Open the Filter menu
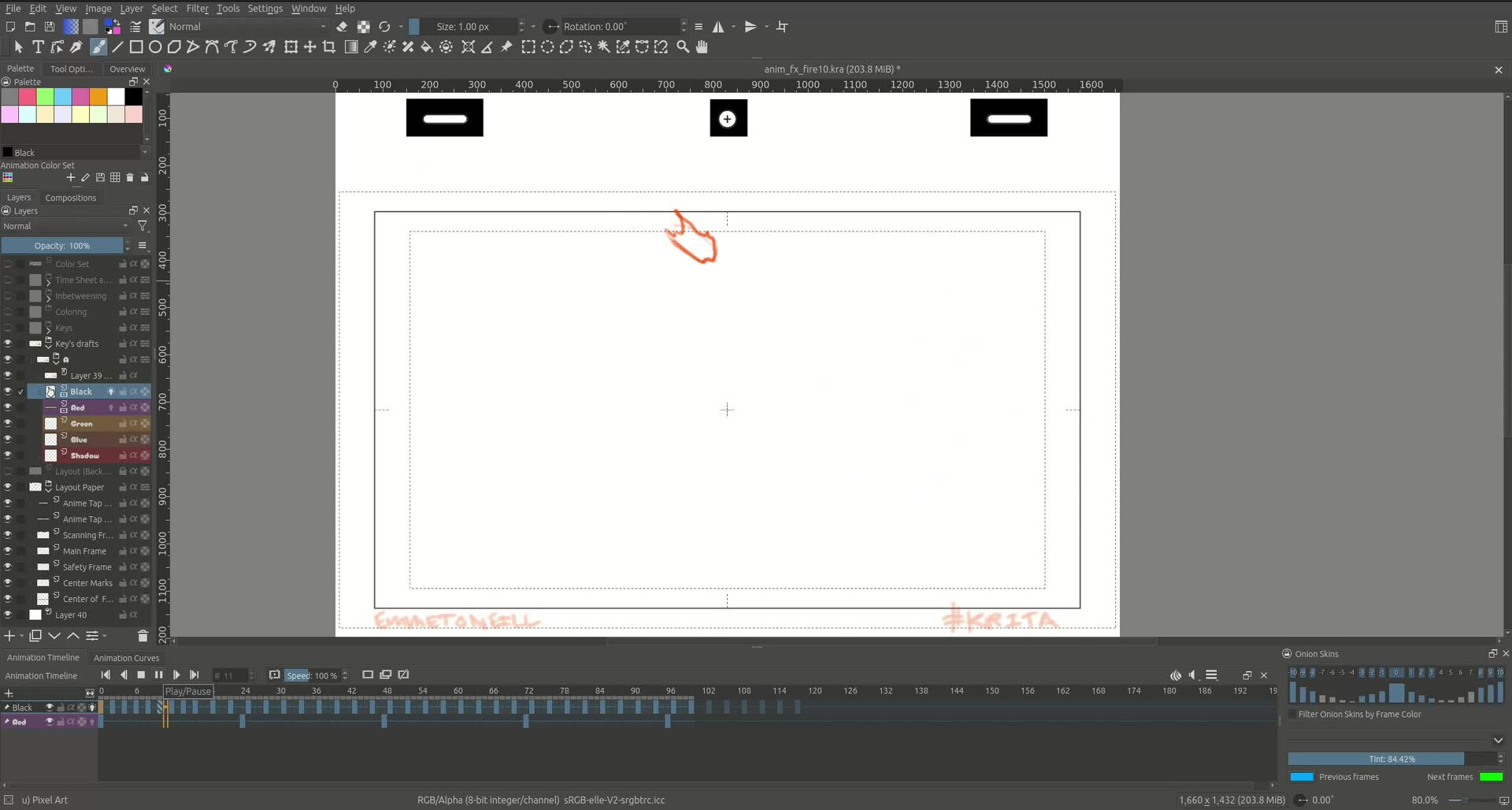Image resolution: width=1512 pixels, height=810 pixels. tap(197, 9)
